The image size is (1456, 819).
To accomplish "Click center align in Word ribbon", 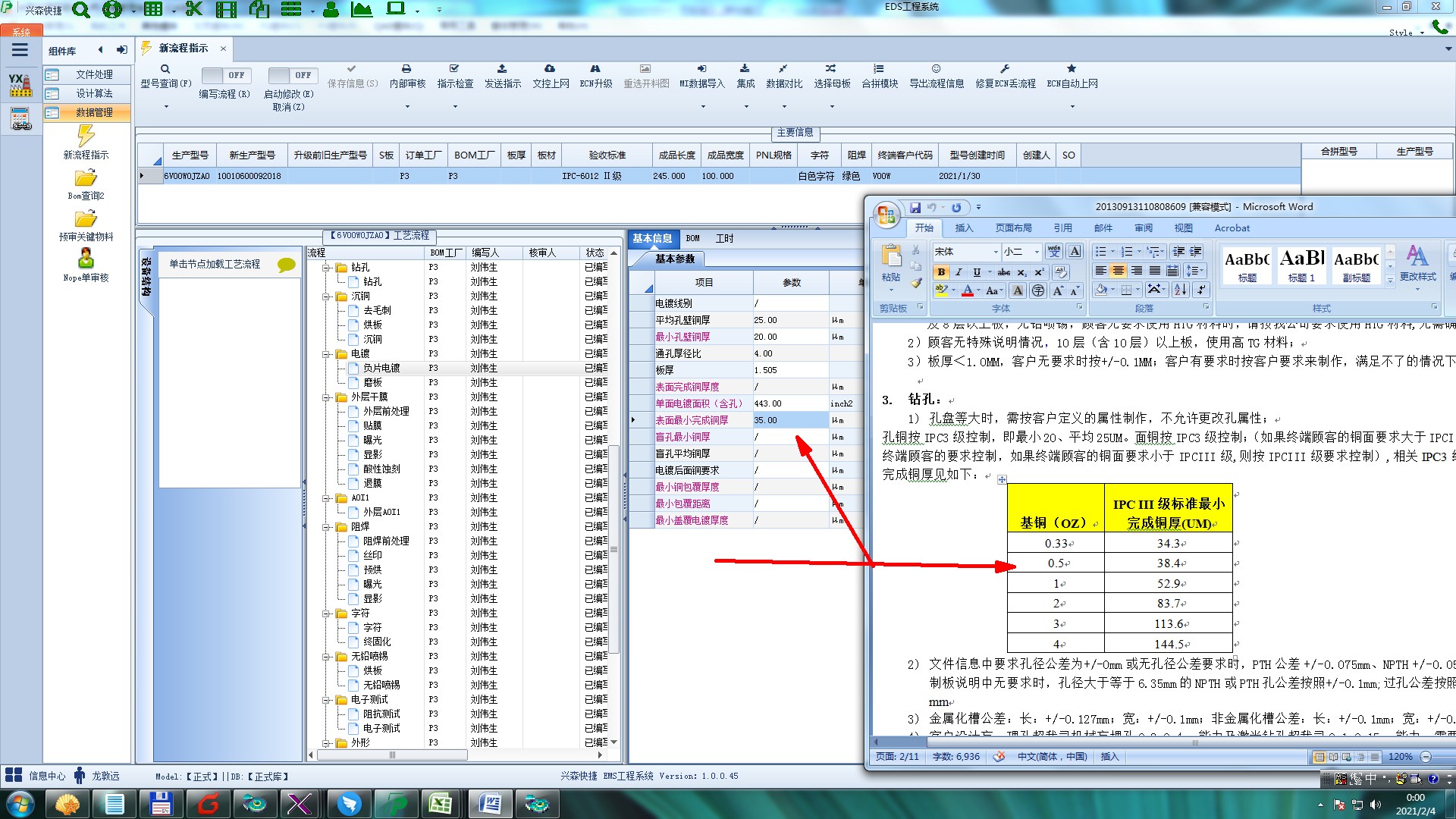I will (x=1118, y=271).
